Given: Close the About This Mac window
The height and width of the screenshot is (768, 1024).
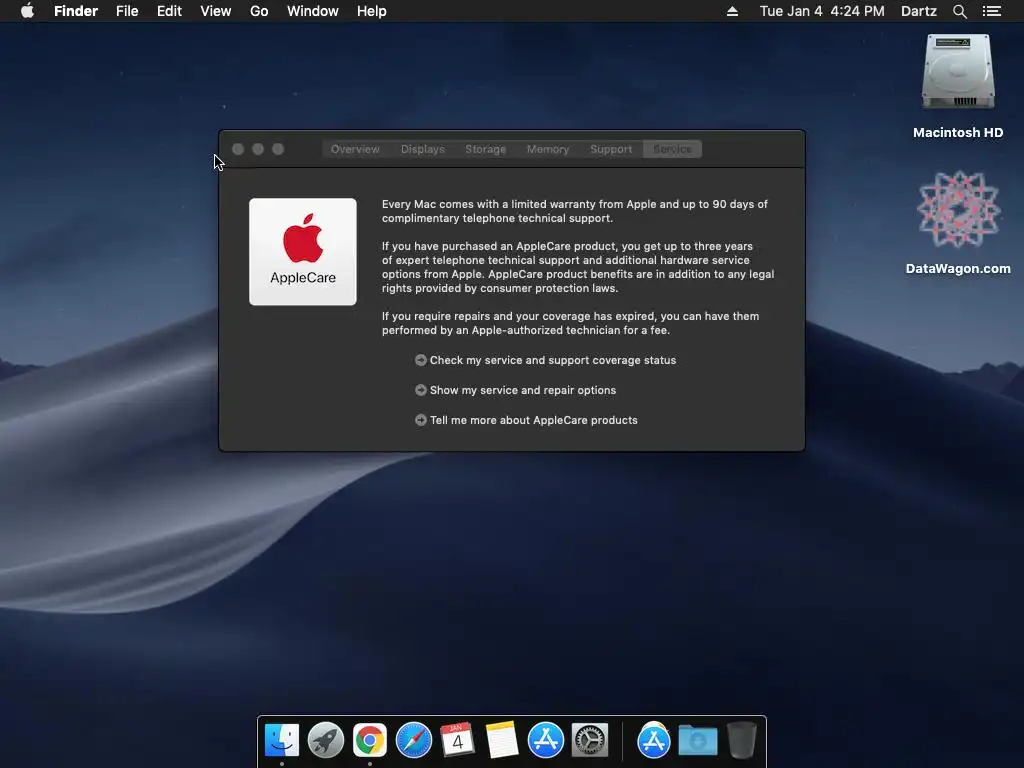Looking at the screenshot, I should pyautogui.click(x=238, y=149).
